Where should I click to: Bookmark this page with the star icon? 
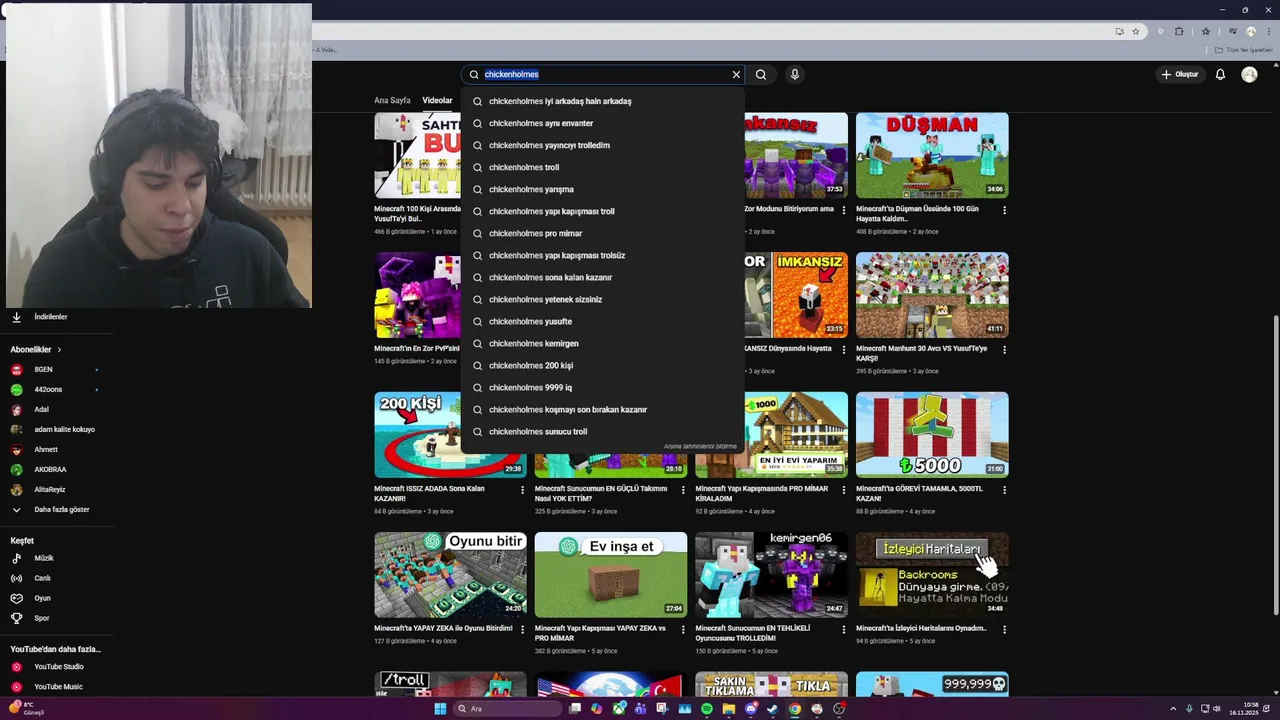(x=1136, y=31)
